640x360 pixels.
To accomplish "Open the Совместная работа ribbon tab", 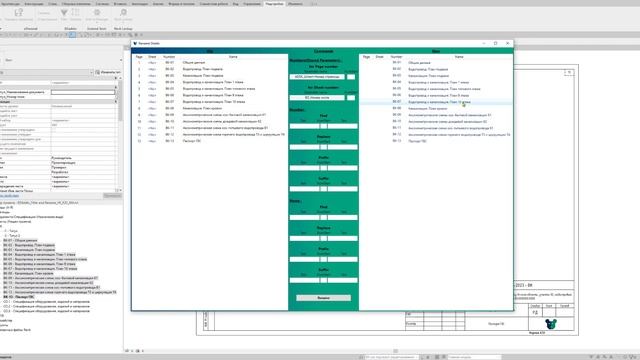I will (214, 4).
